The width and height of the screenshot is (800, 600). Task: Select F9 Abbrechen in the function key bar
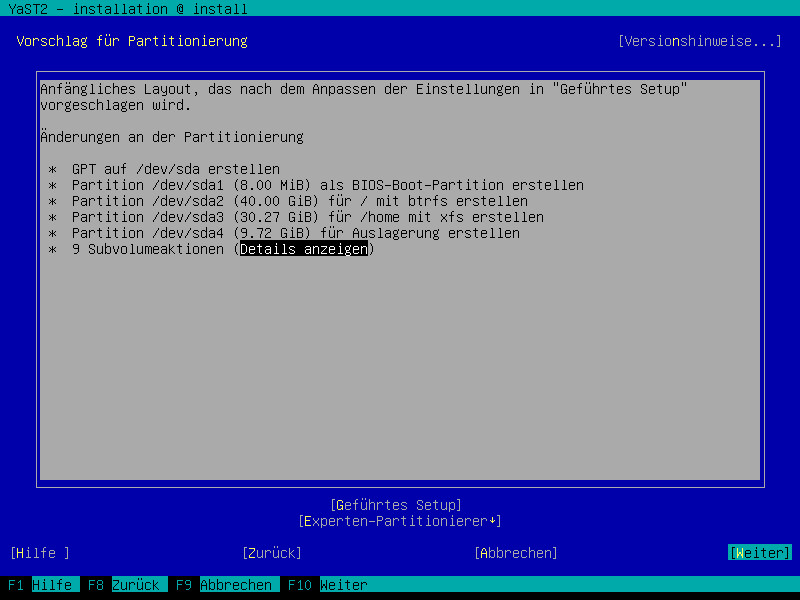[228, 585]
